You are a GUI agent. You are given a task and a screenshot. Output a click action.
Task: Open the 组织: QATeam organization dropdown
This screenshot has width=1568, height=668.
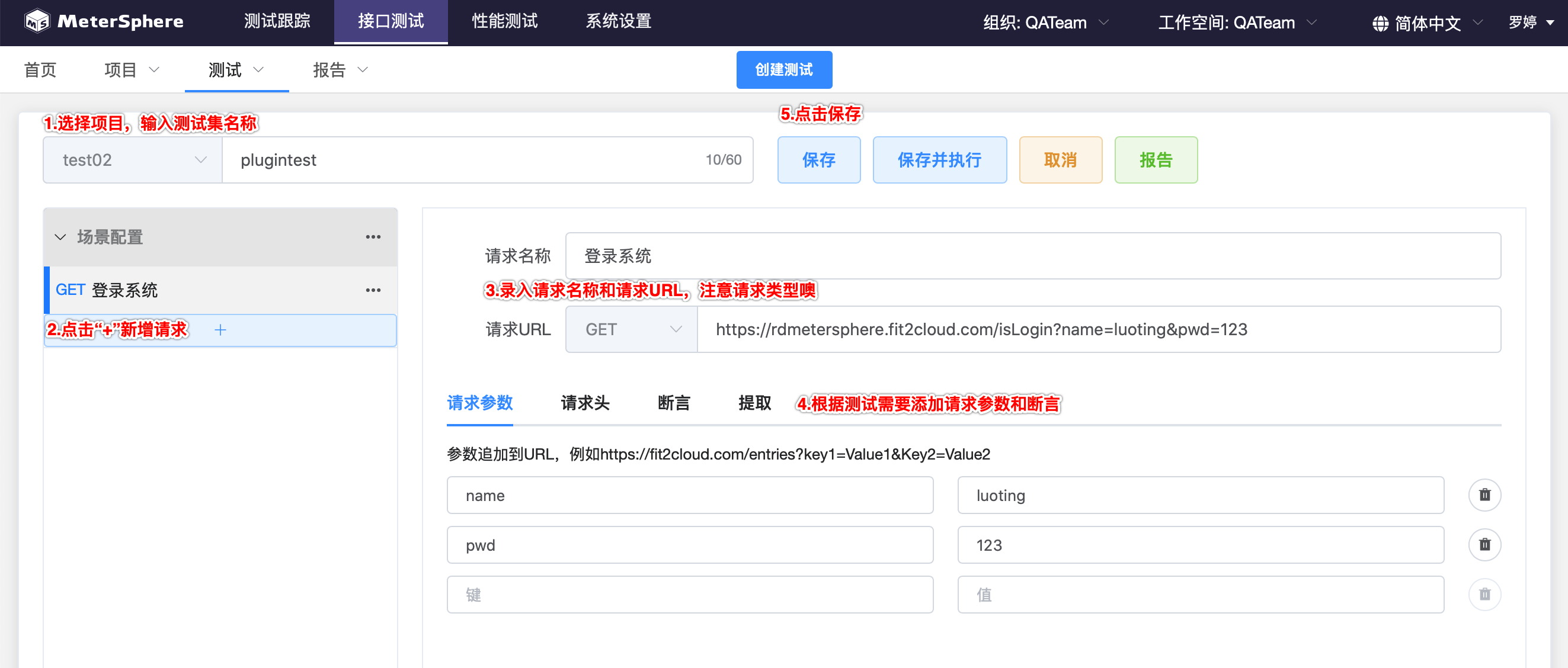click(x=1046, y=23)
